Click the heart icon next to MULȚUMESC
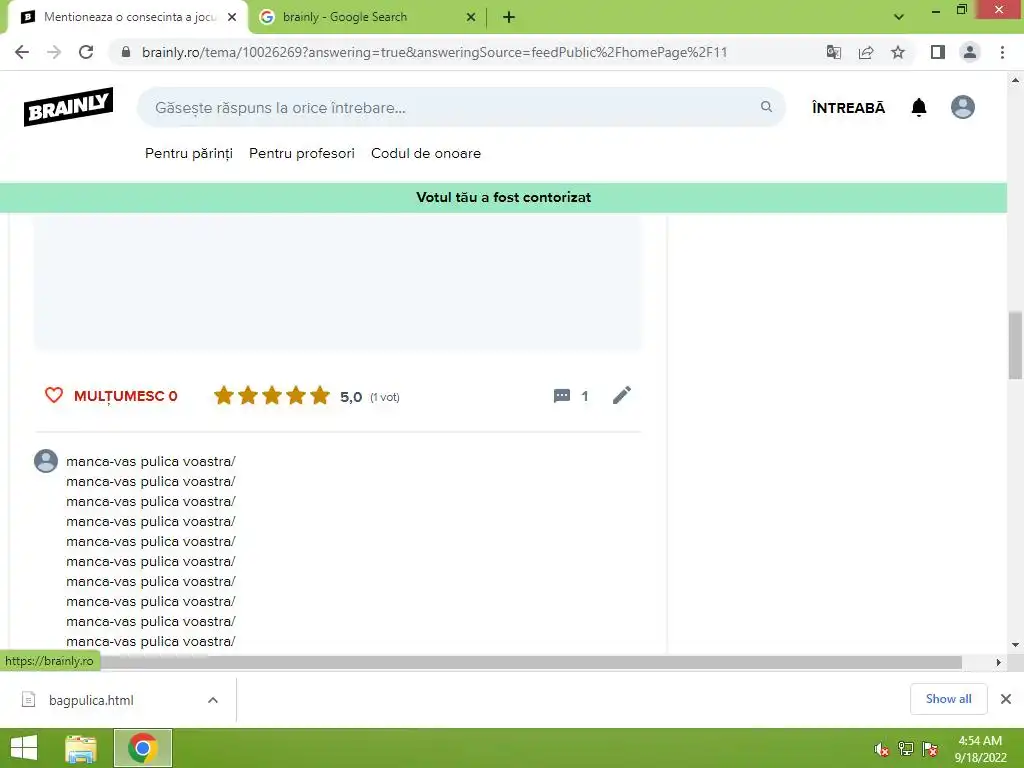Screen dimensions: 1024x768 tap(54, 395)
